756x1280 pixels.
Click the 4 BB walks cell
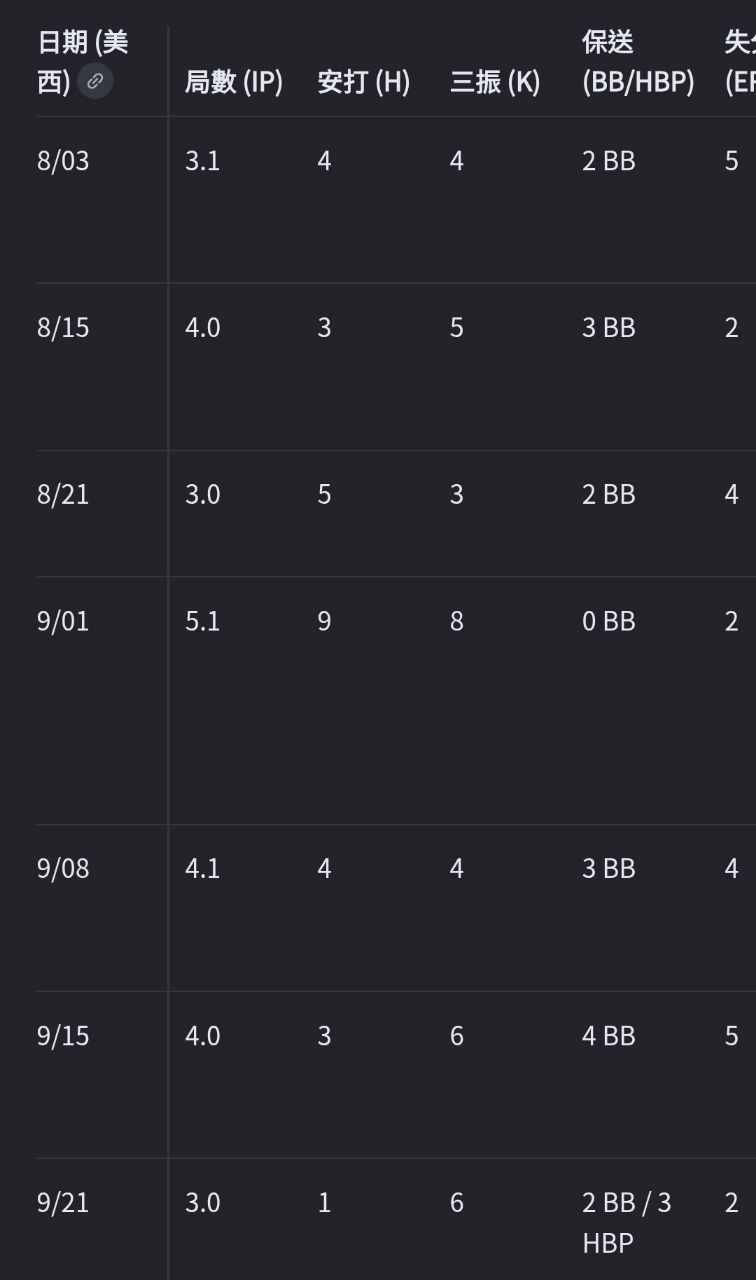pyautogui.click(x=609, y=1035)
